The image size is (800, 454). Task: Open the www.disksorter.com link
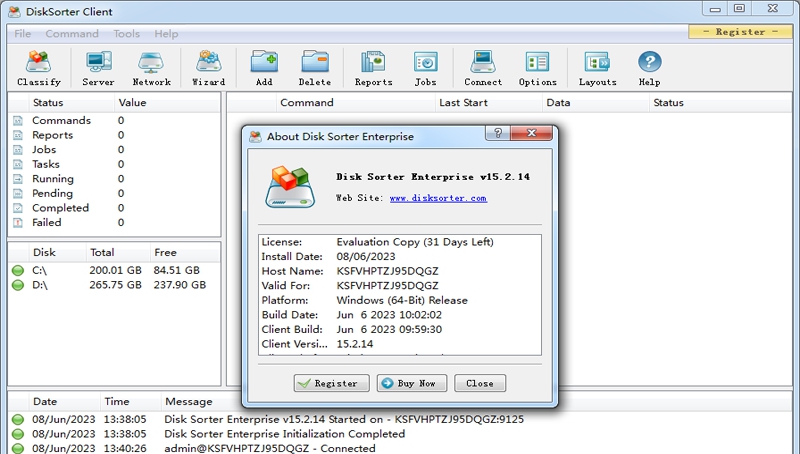pyautogui.click(x=438, y=198)
